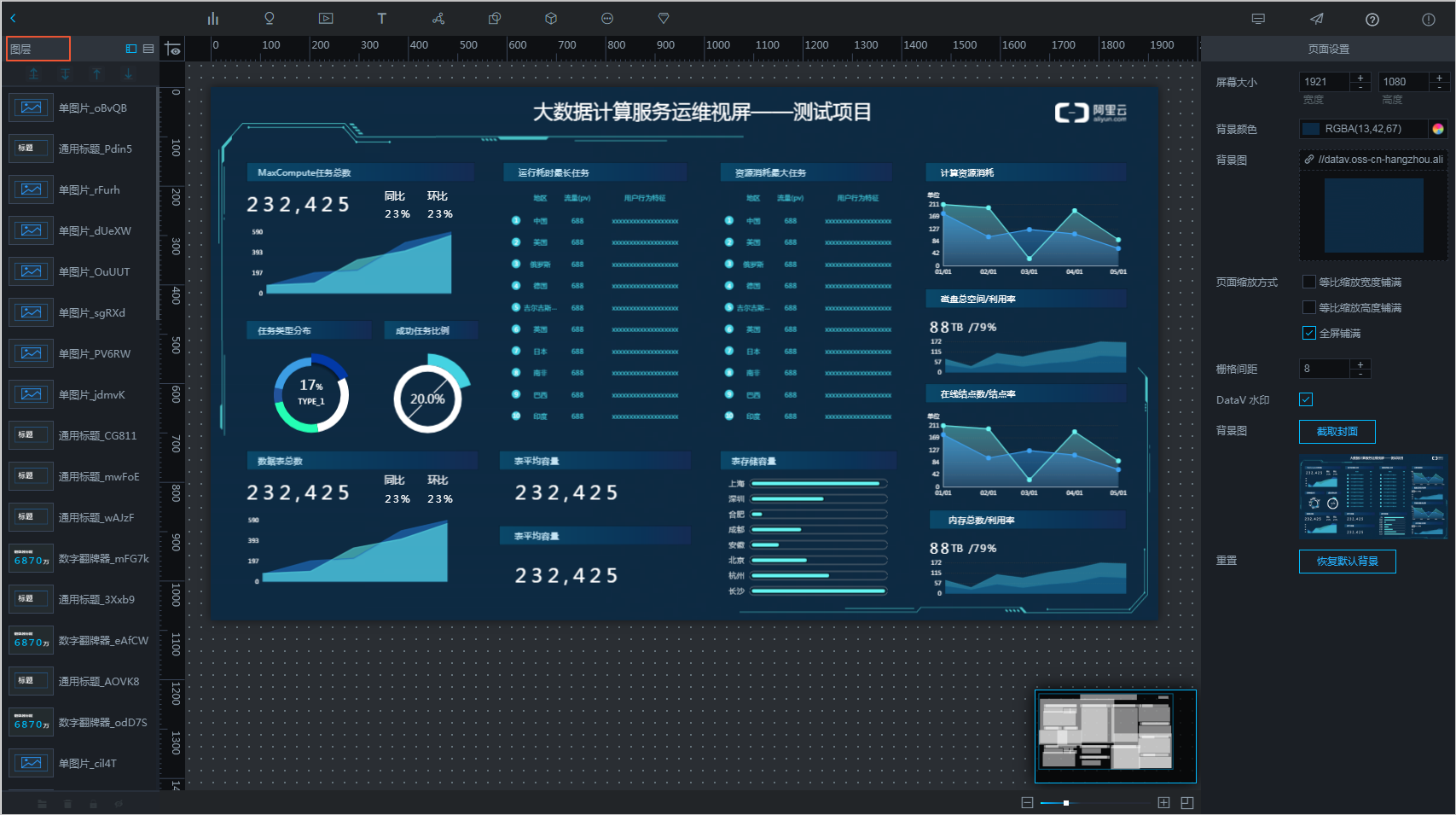1456x815 pixels.
Task: Increase the screen width value
Action: pos(1360,78)
